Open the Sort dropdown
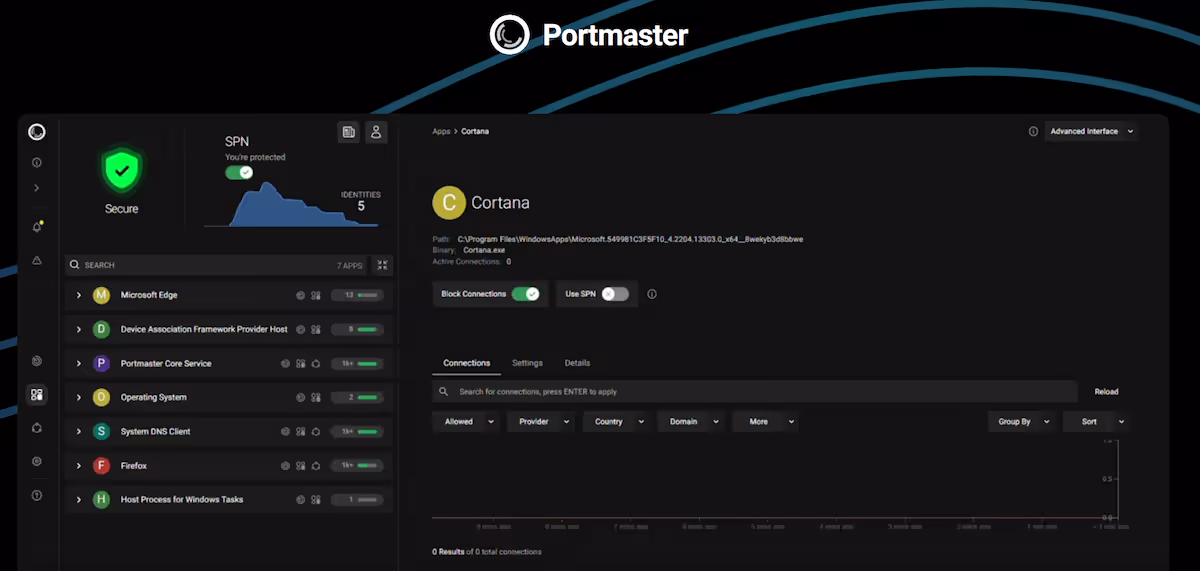This screenshot has width=1200, height=571. click(1095, 422)
